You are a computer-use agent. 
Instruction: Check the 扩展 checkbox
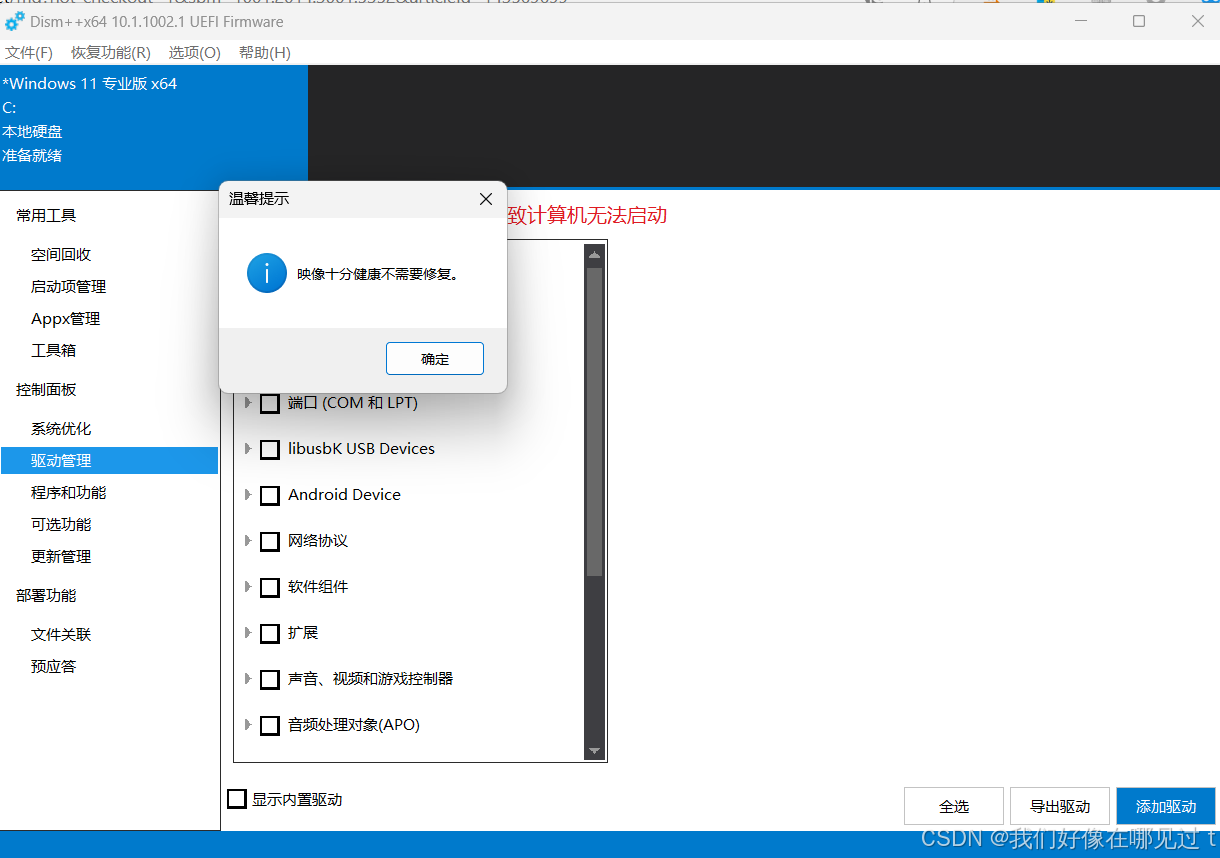point(270,634)
